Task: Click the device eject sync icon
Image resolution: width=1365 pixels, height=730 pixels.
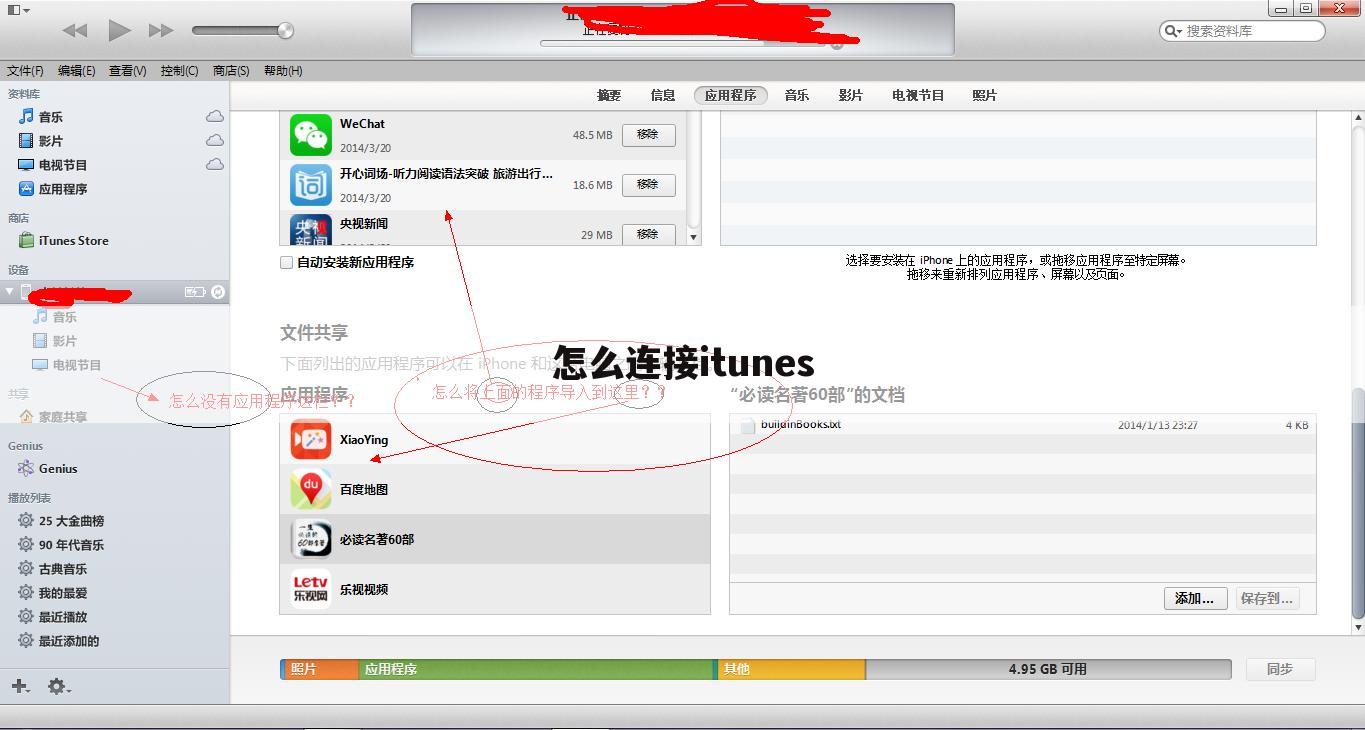Action: coord(218,292)
